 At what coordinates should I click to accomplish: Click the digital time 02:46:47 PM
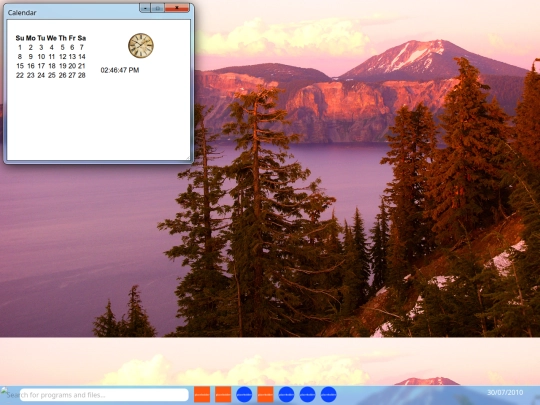120,70
